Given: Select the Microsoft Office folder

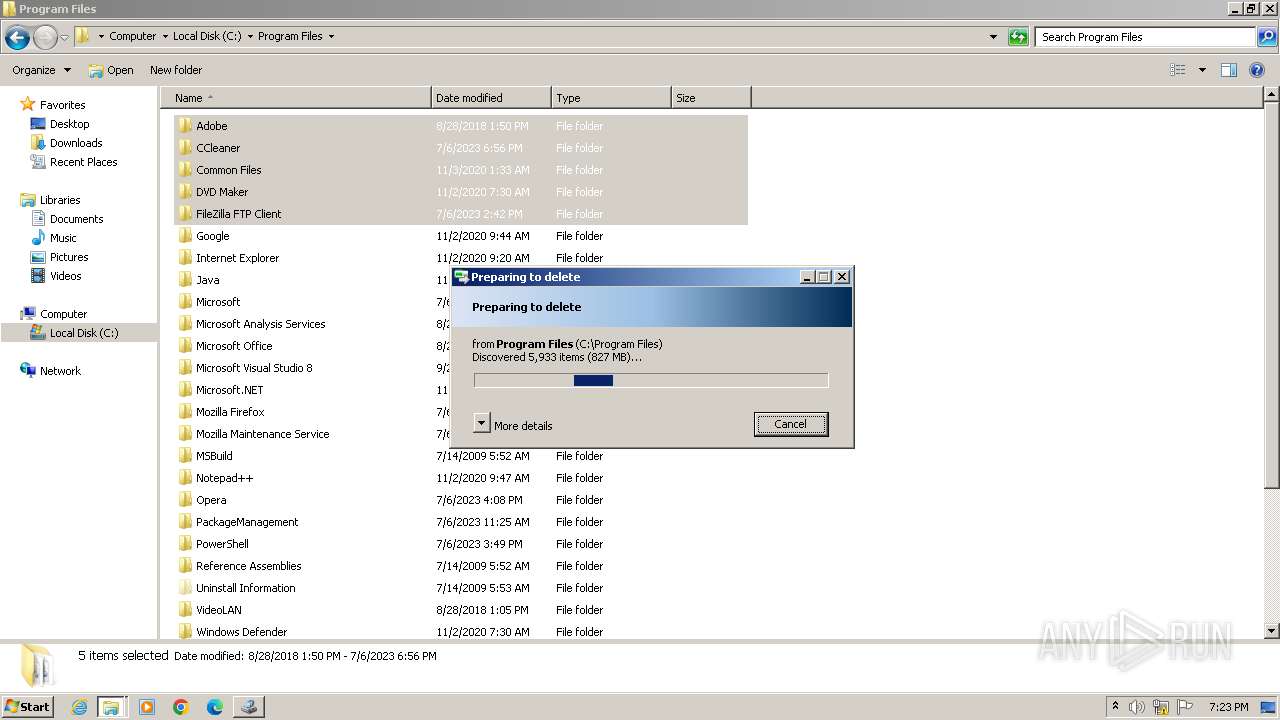Looking at the screenshot, I should click(x=234, y=346).
